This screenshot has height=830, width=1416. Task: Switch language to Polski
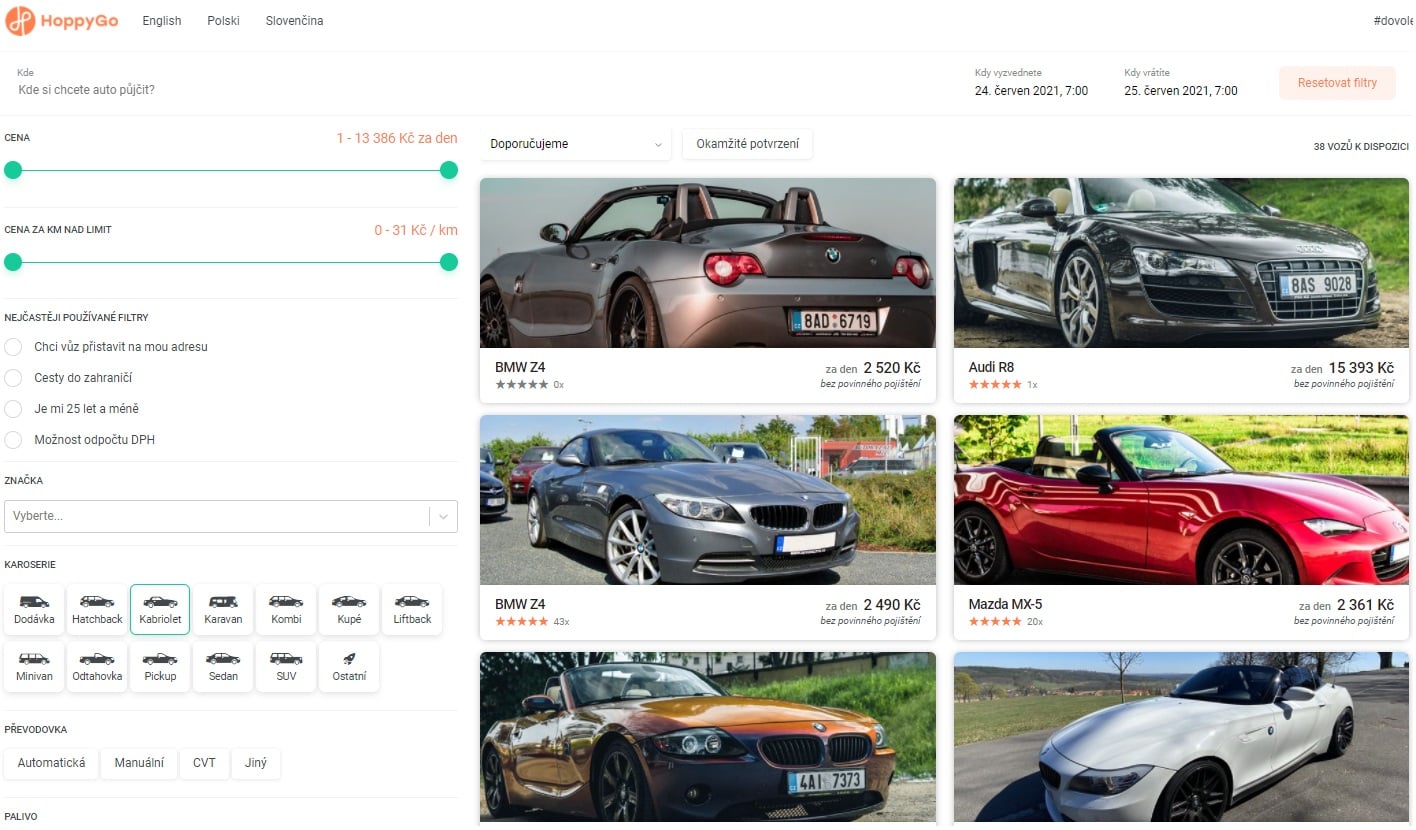224,21
